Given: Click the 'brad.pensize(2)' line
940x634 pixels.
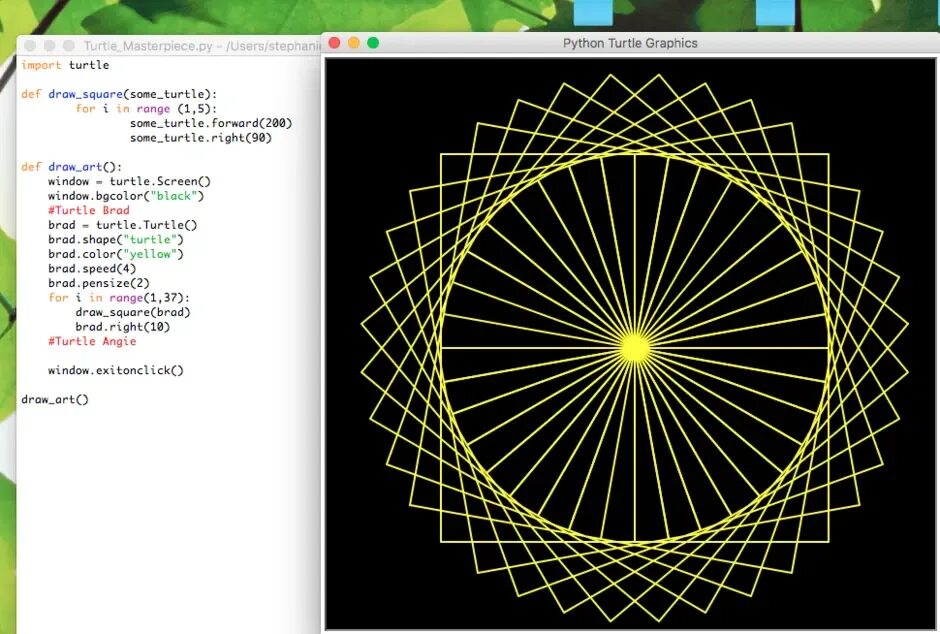Looking at the screenshot, I should pos(99,283).
